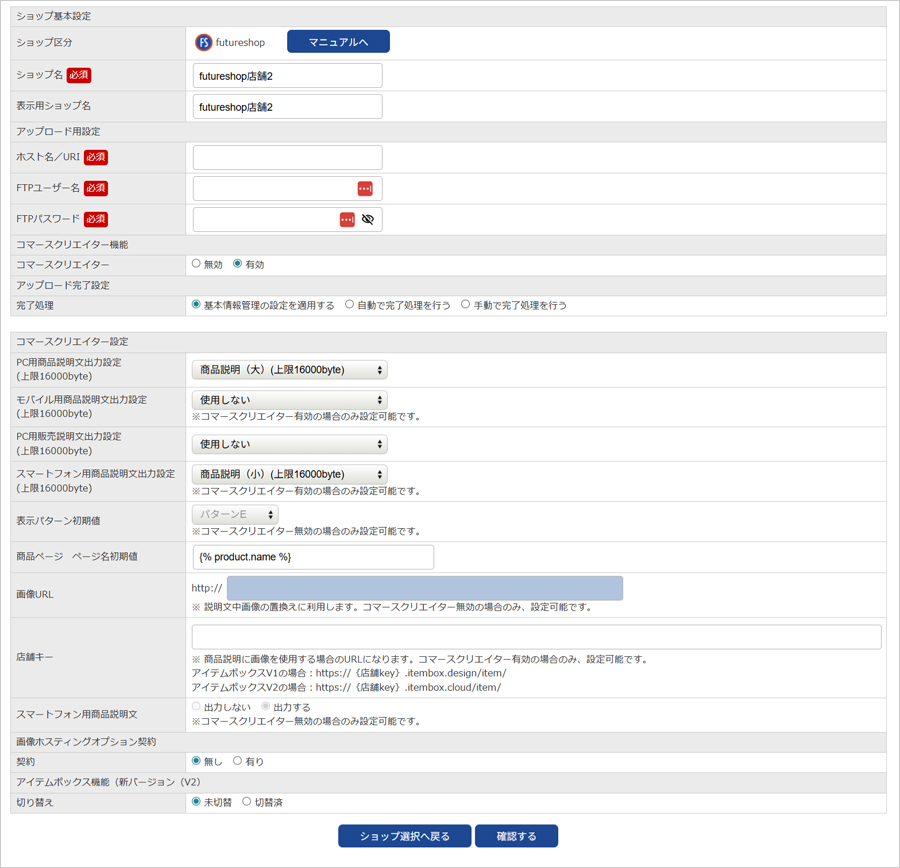Click the 必須 badge next to ショップ名

78,75
